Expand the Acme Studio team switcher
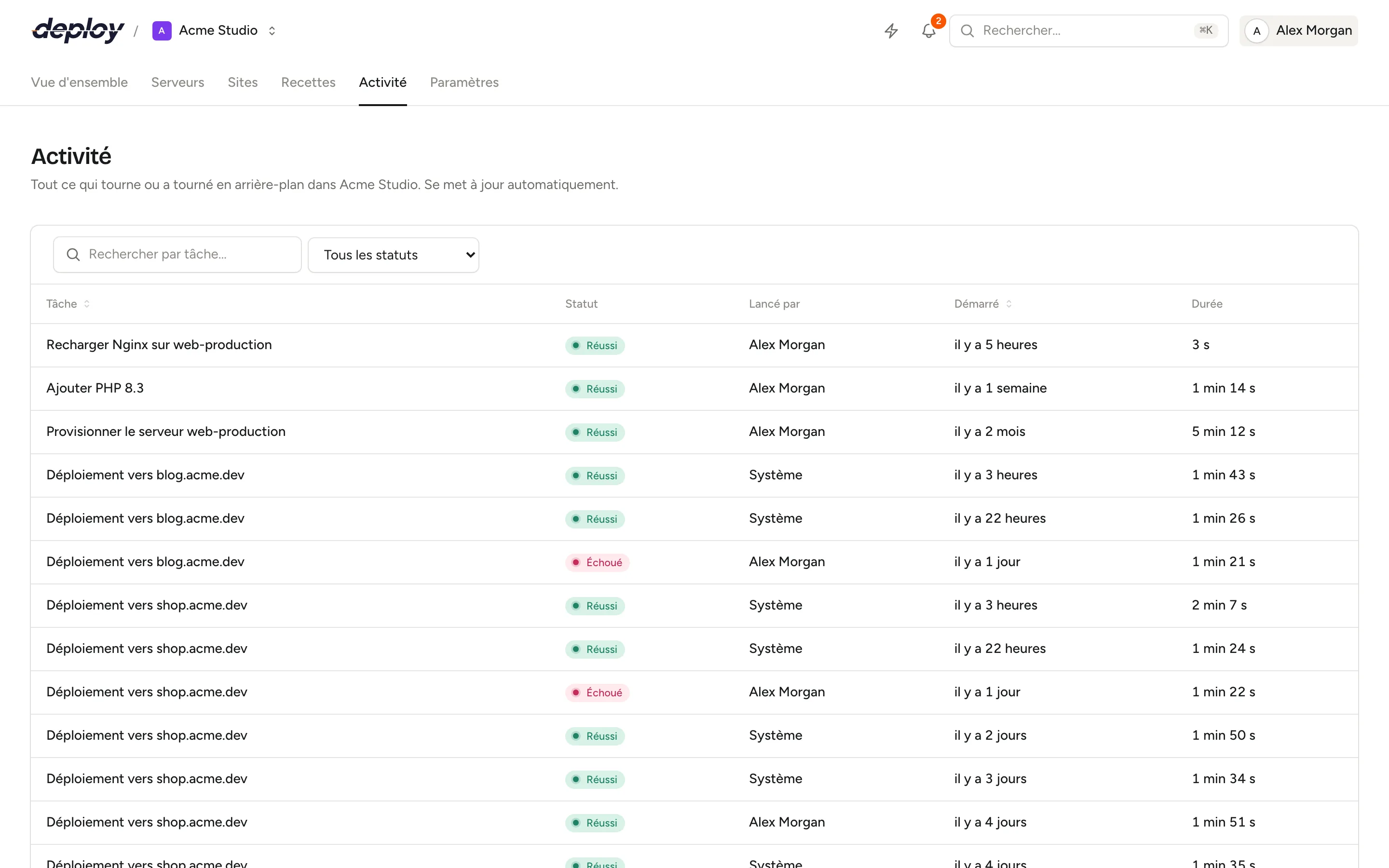Image resolution: width=1389 pixels, height=868 pixels. tap(272, 30)
